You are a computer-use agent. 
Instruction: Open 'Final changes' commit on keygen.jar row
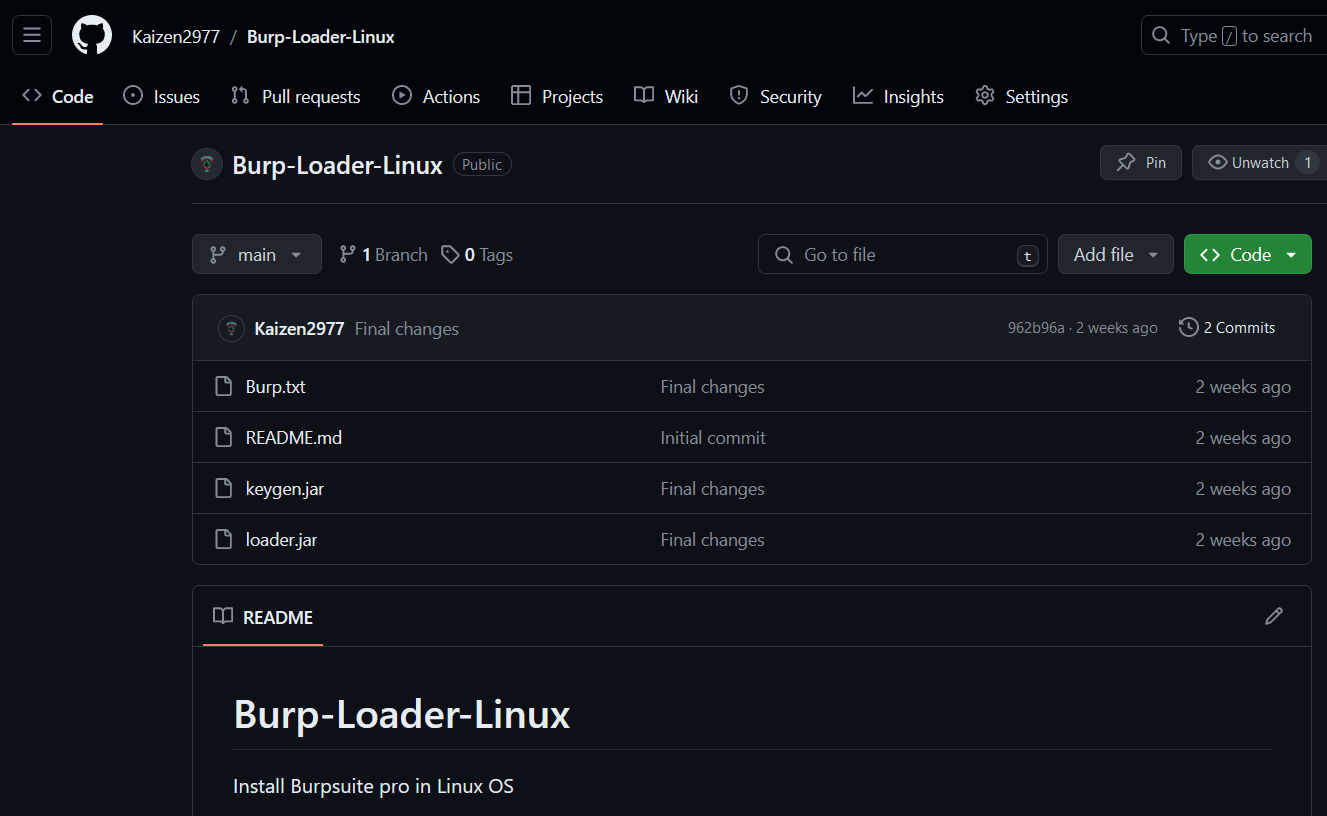click(712, 489)
